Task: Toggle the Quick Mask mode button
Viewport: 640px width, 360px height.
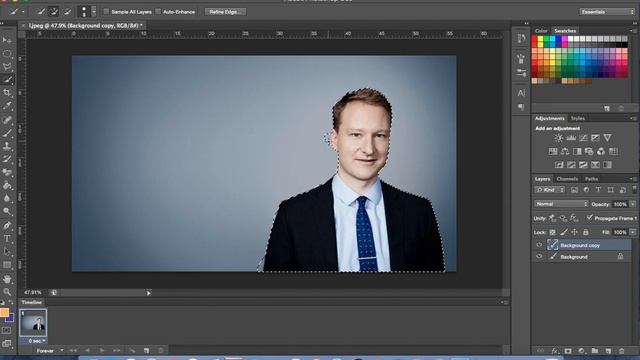Action: click(x=7, y=330)
